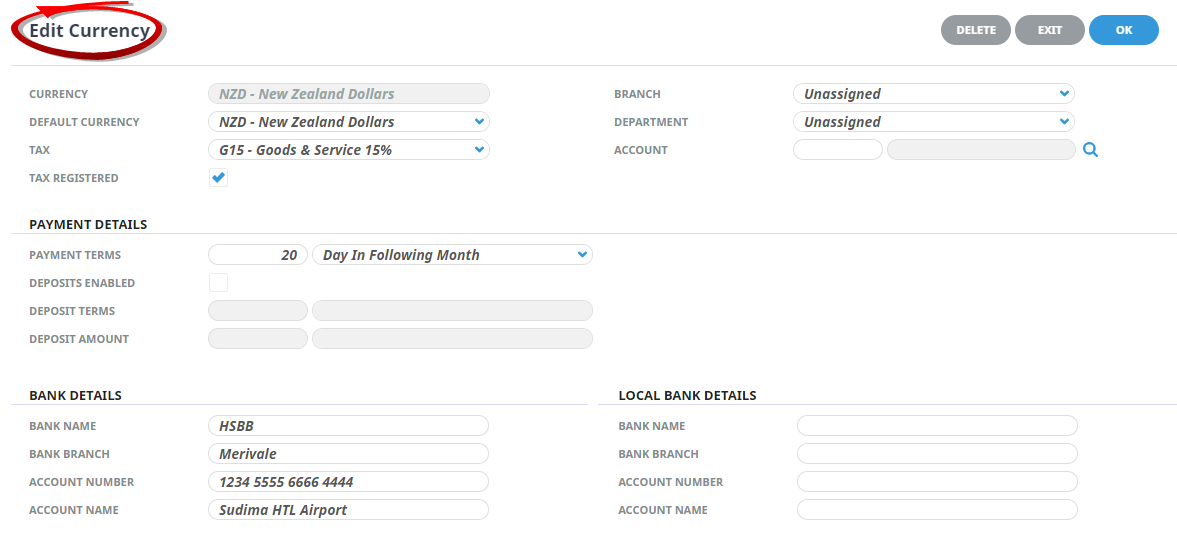Select the Local Bank Branch field

pyautogui.click(x=937, y=454)
